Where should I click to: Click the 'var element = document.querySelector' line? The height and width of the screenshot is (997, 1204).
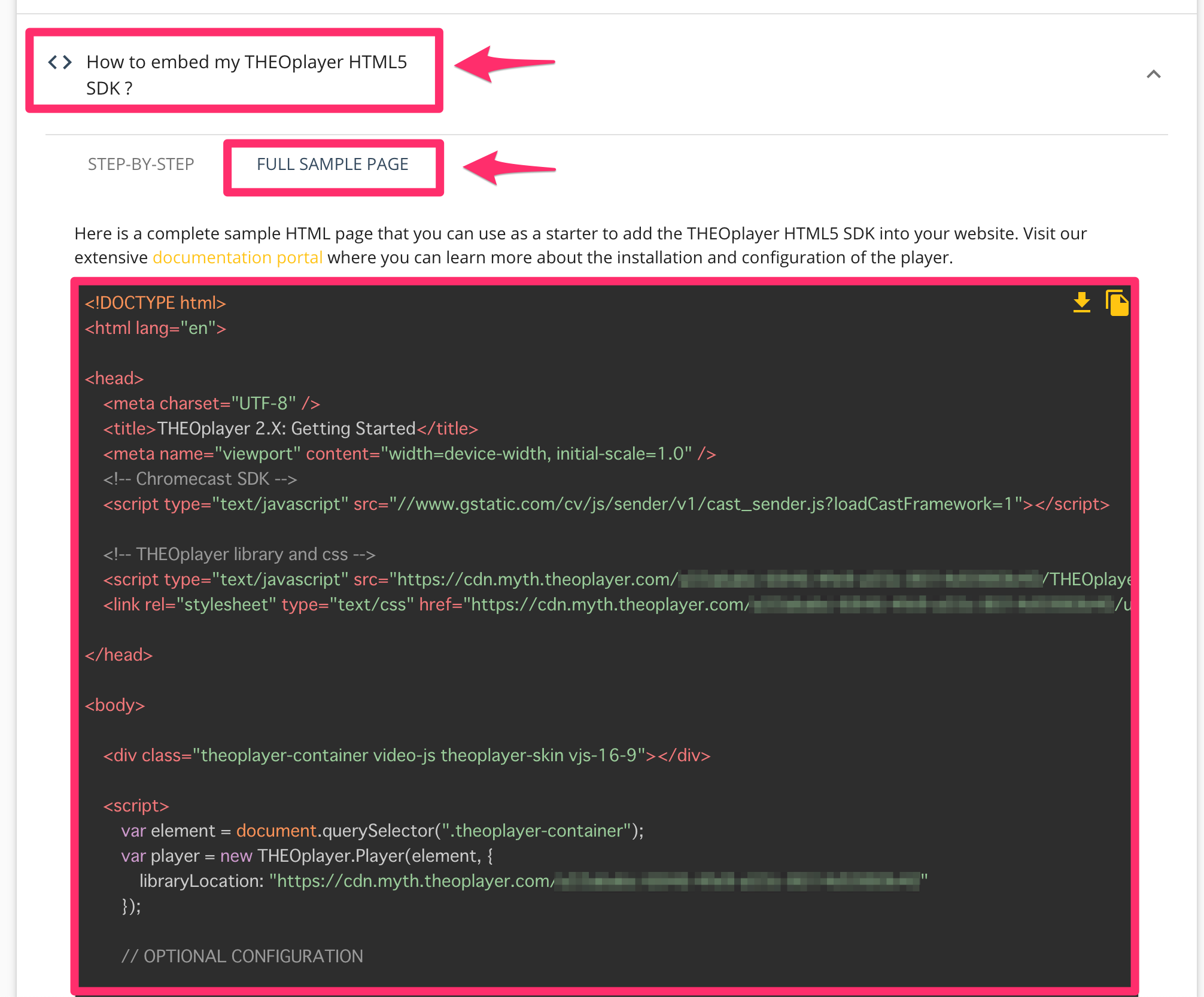pyautogui.click(x=382, y=831)
